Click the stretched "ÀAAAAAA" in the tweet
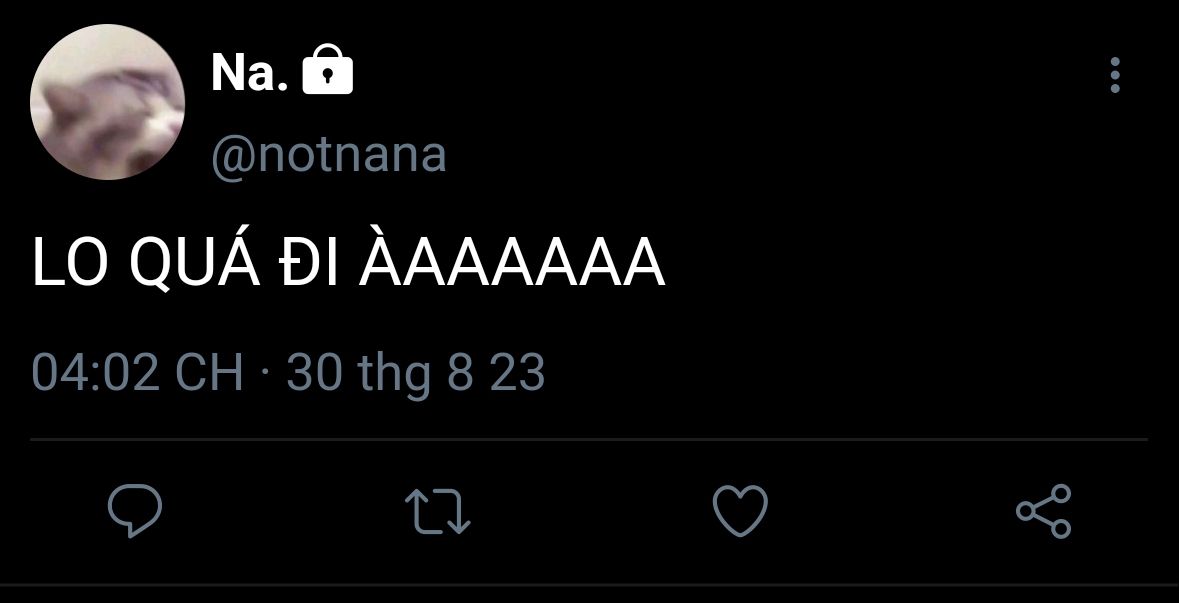Image resolution: width=1179 pixels, height=603 pixels. 511,266
